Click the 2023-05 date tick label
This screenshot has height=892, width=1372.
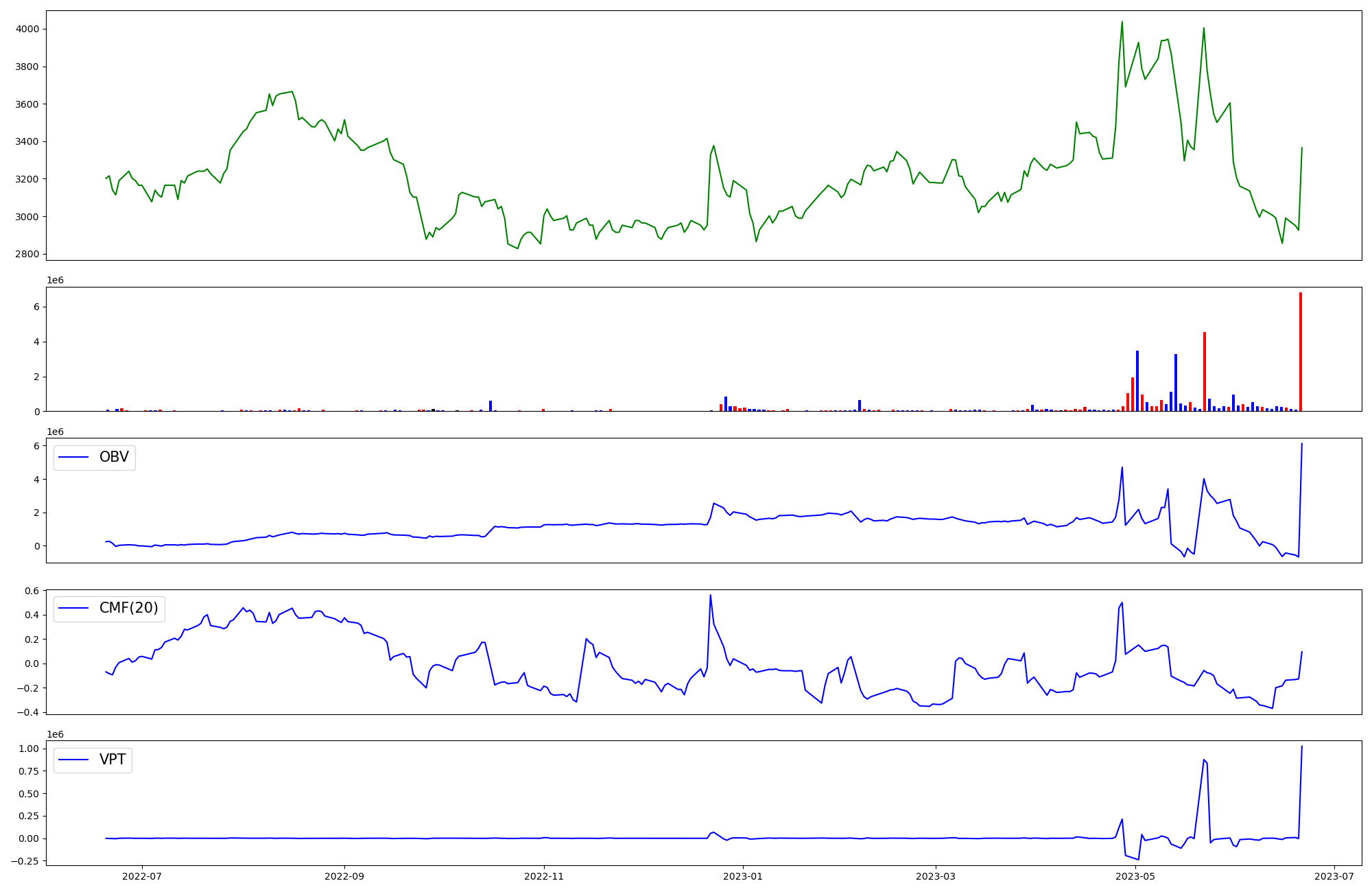1135,876
